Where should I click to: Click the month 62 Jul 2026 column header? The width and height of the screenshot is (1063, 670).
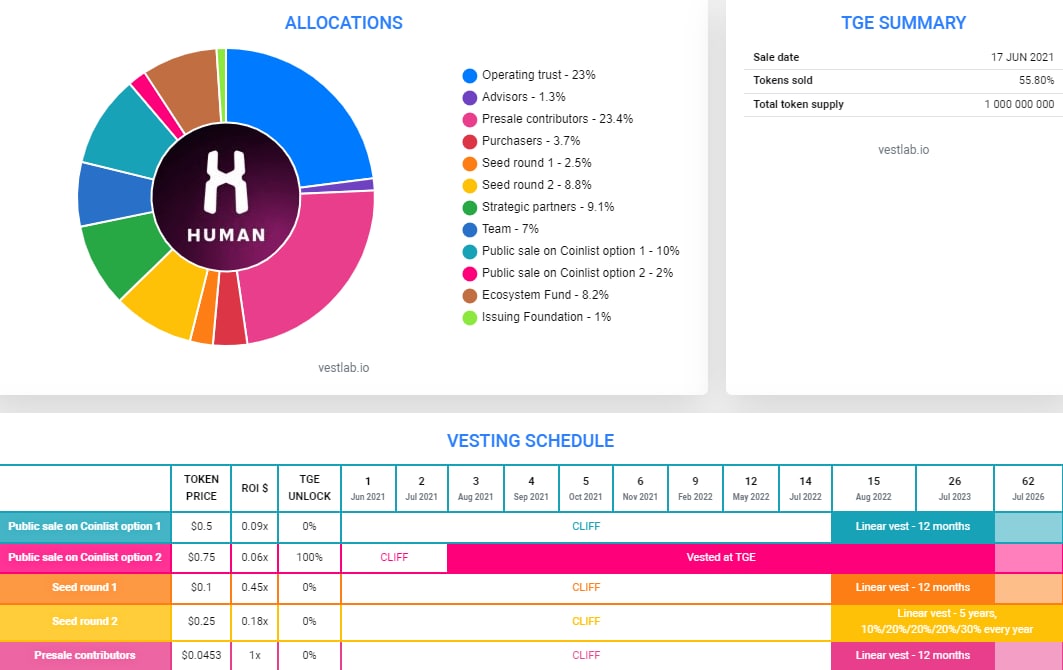(x=1028, y=488)
